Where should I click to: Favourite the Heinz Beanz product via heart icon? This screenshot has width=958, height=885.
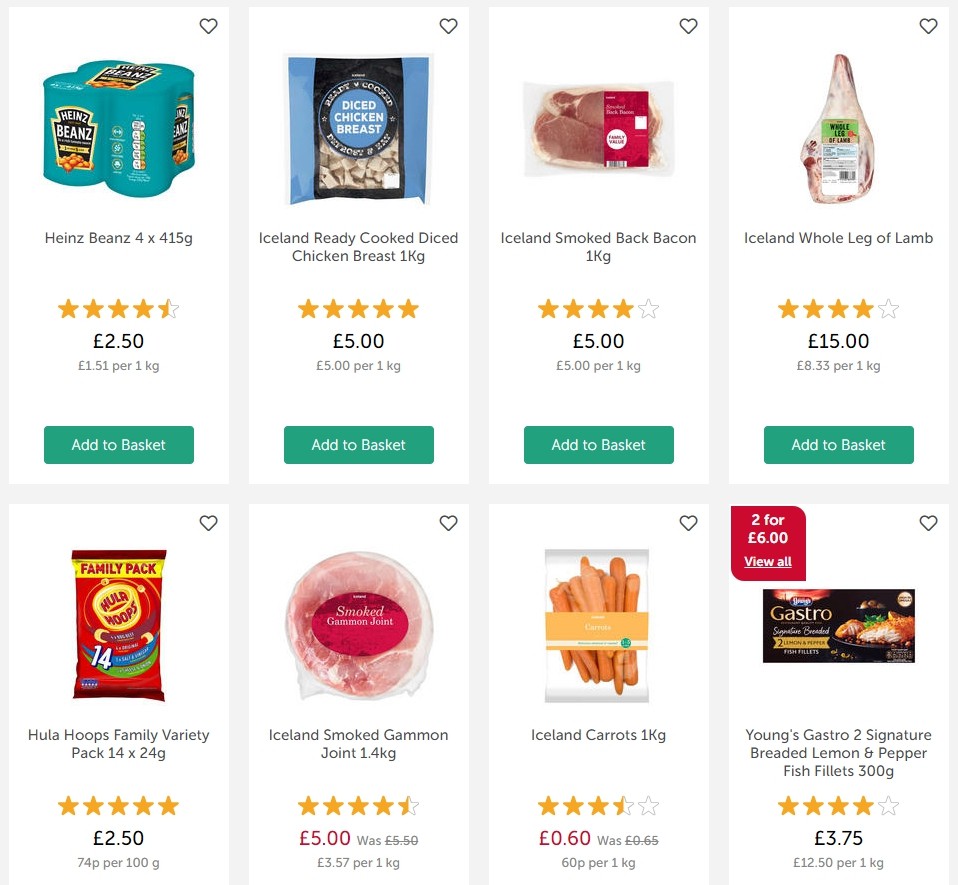tap(208, 26)
